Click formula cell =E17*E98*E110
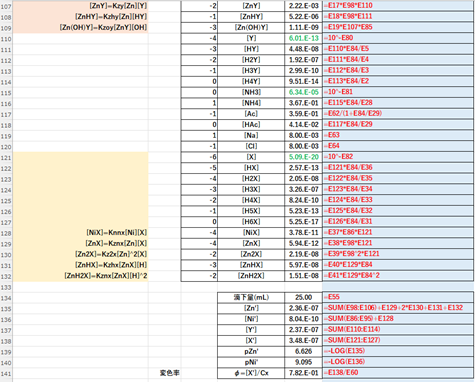The width and height of the screenshot is (475, 382). pyautogui.click(x=398, y=6)
